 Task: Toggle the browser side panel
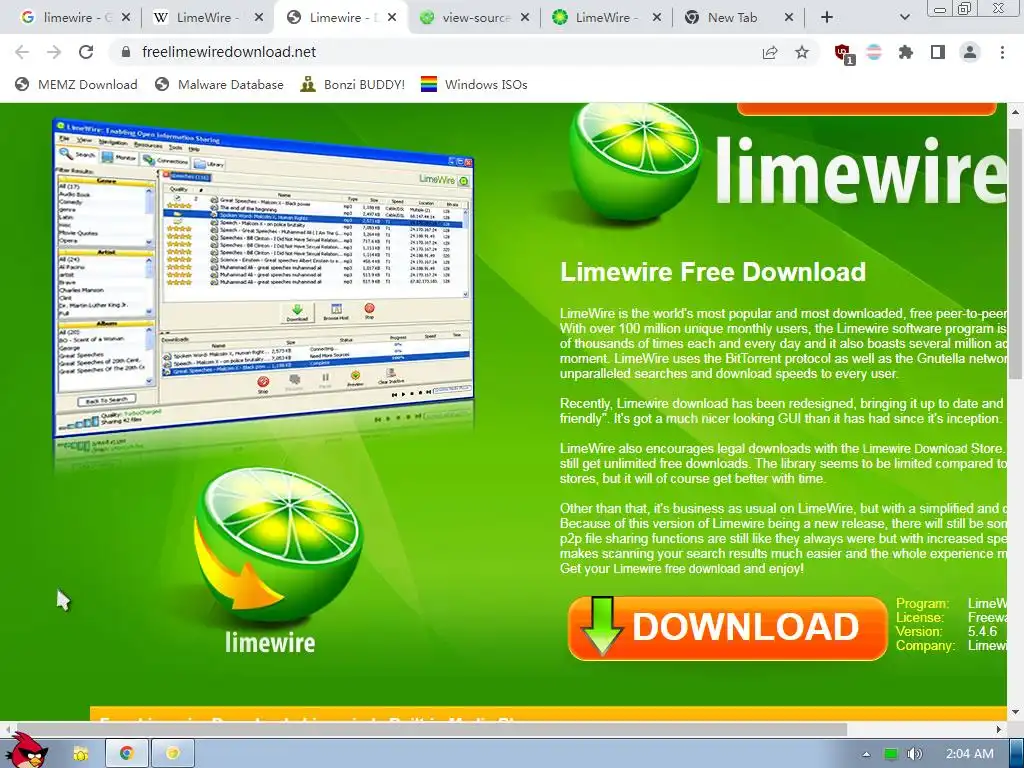click(x=938, y=52)
